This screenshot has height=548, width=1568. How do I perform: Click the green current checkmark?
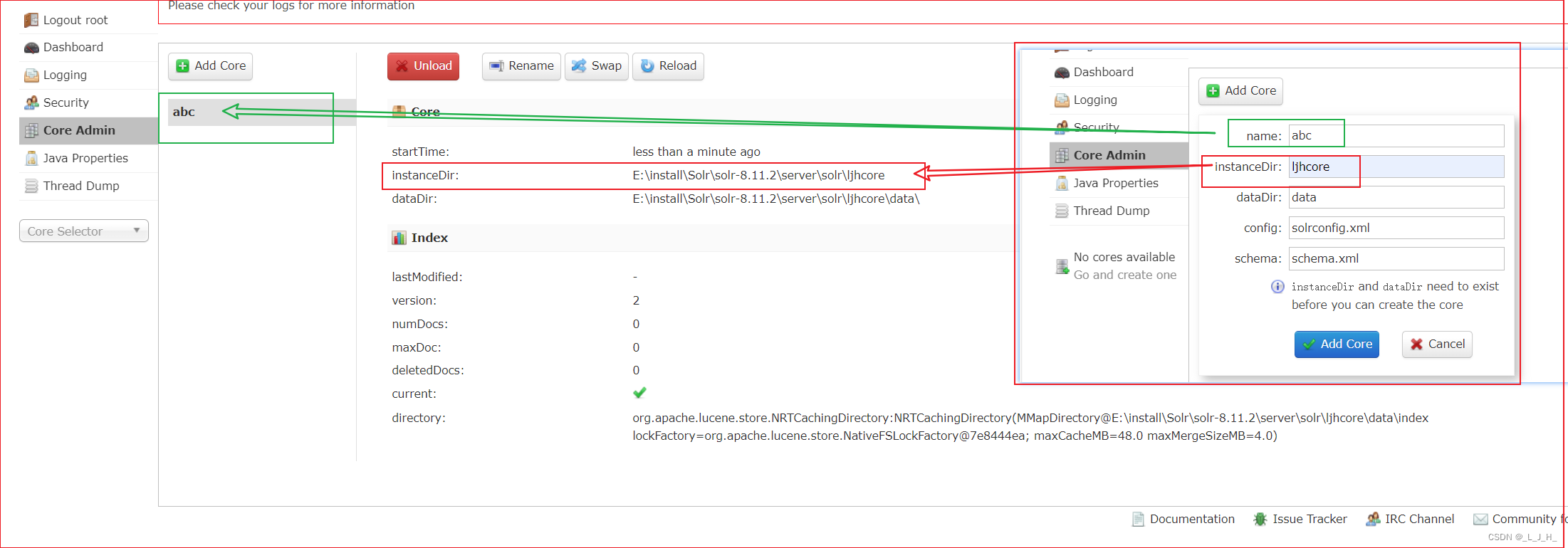[639, 393]
